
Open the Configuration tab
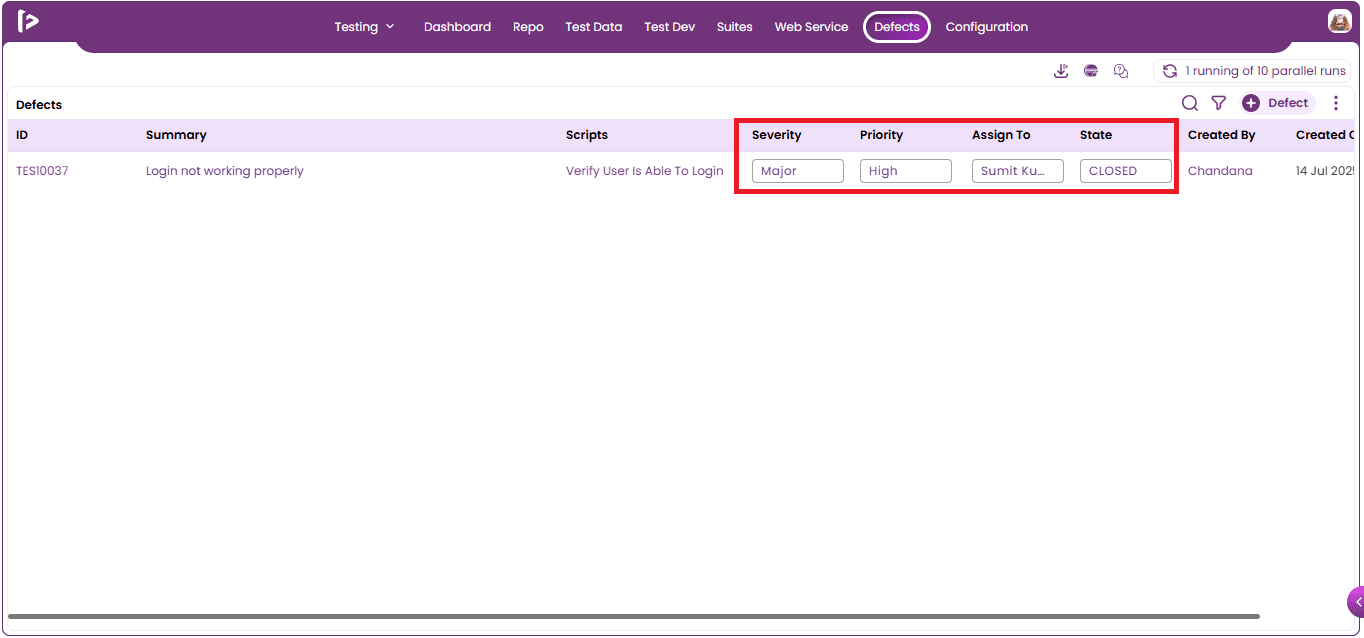point(987,27)
